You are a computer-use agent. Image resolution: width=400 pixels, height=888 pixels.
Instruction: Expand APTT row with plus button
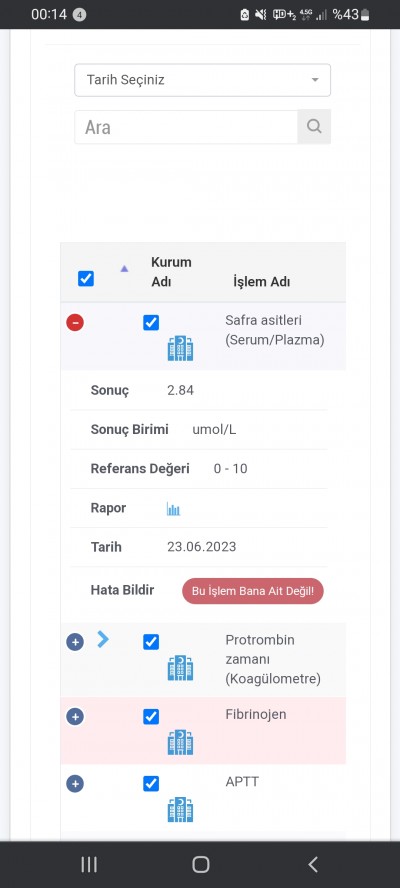[x=75, y=784]
